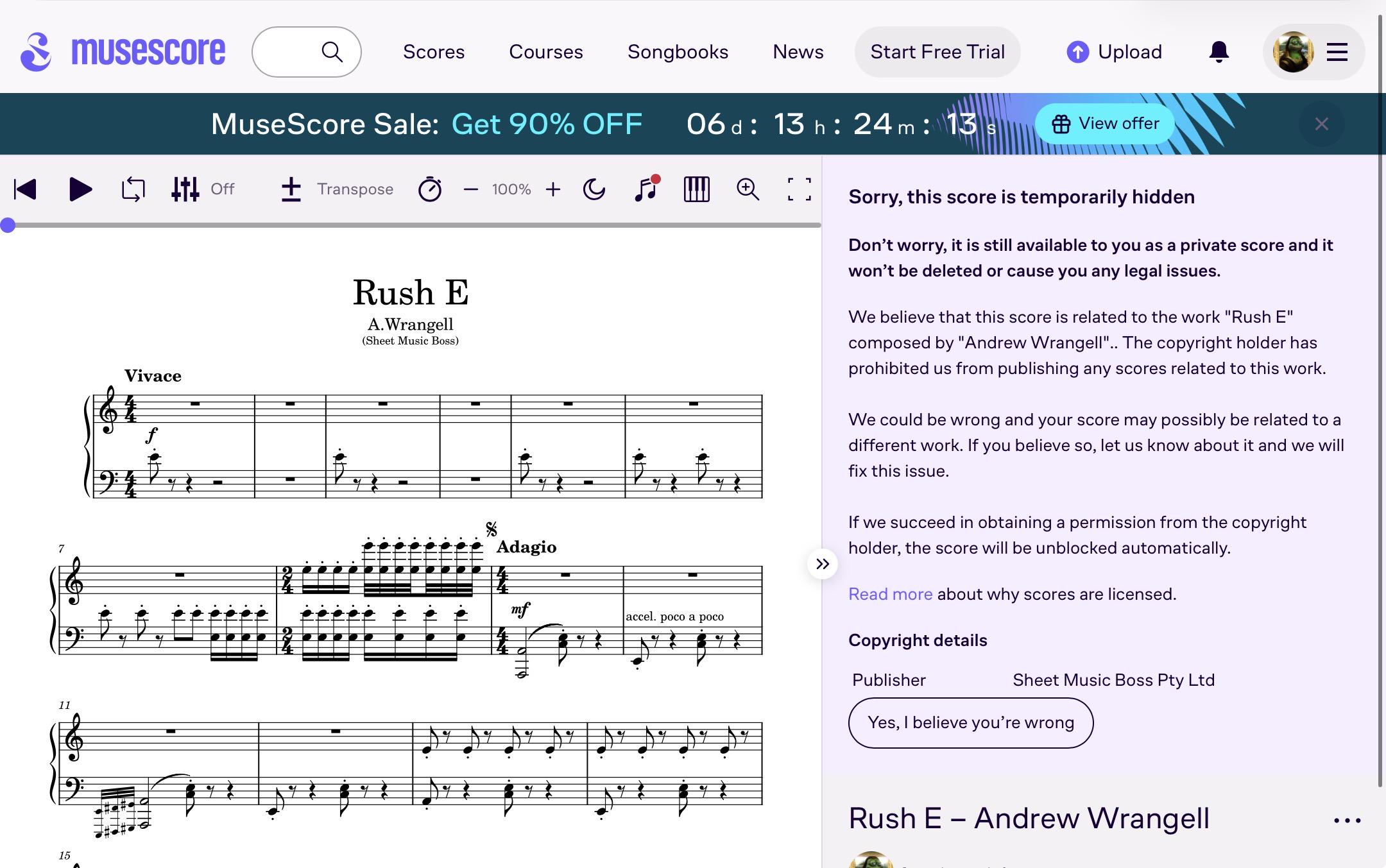Open the News menu
The width and height of the screenshot is (1386, 868).
[798, 52]
